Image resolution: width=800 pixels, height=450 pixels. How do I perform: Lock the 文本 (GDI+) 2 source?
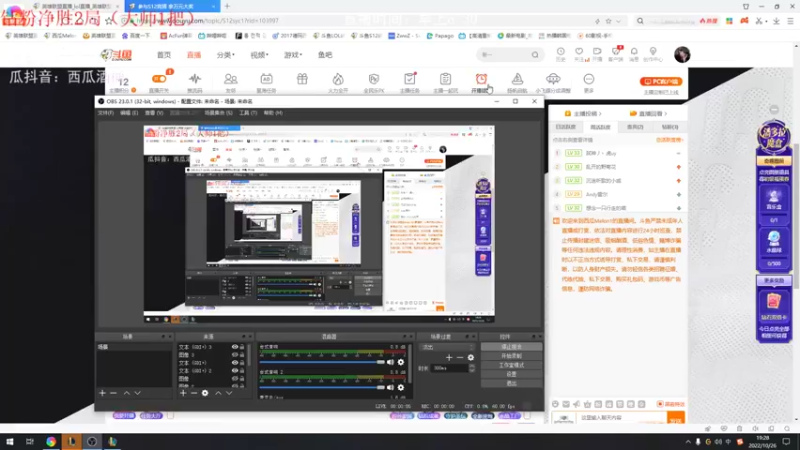click(242, 371)
